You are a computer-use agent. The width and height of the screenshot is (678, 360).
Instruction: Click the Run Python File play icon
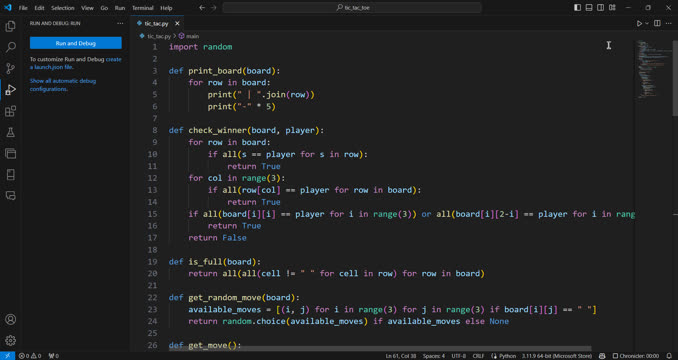click(639, 23)
